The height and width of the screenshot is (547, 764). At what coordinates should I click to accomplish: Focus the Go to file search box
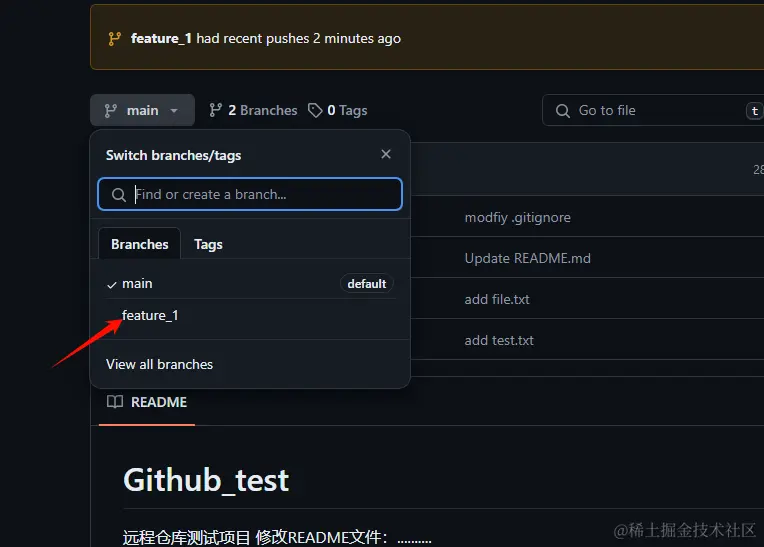pos(653,111)
